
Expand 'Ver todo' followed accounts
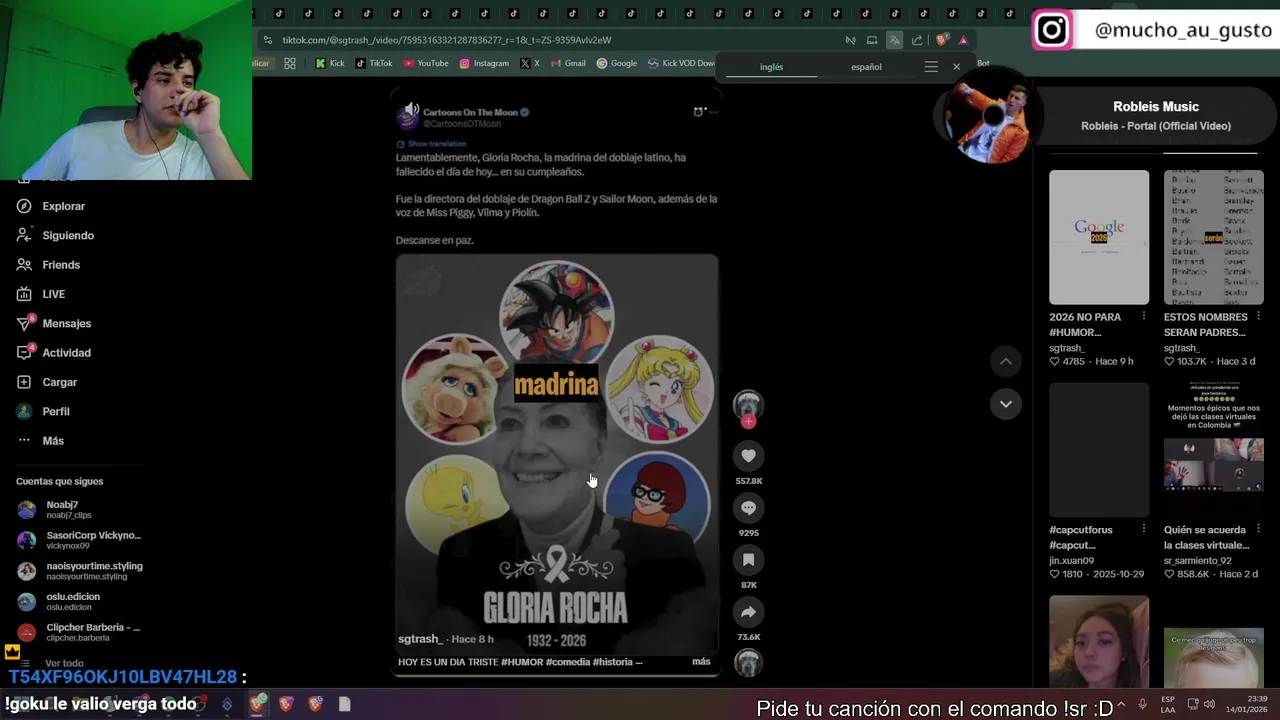tap(64, 663)
